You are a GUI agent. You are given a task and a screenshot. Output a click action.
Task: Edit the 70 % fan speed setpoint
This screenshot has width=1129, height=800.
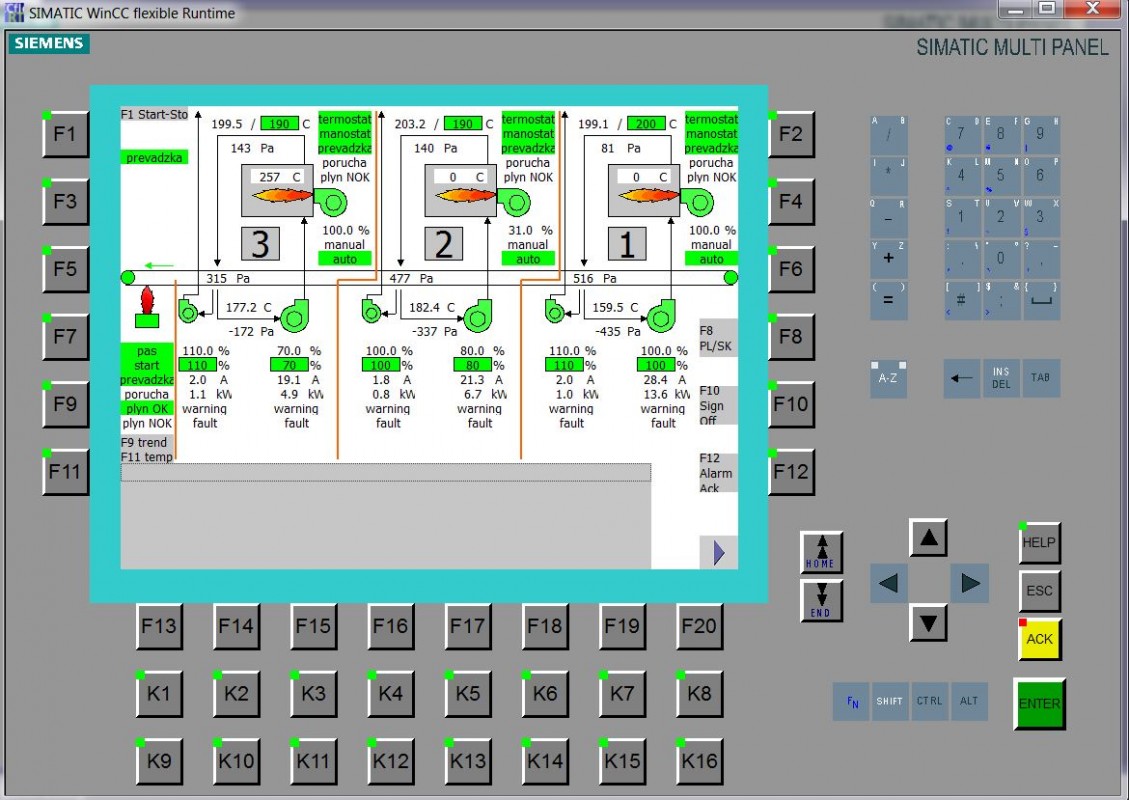[x=289, y=365]
